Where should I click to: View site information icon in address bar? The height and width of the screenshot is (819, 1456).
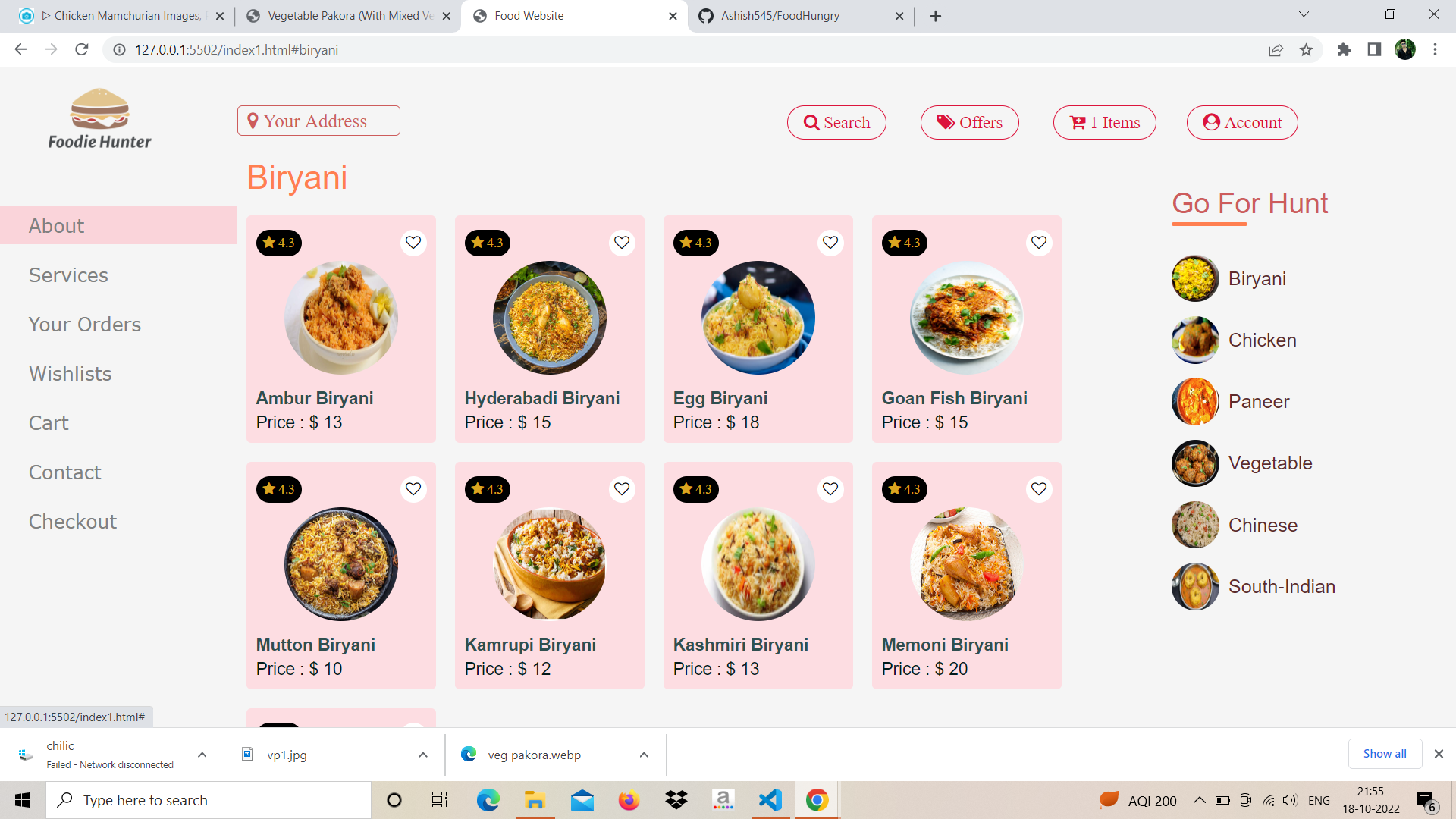[x=119, y=50]
